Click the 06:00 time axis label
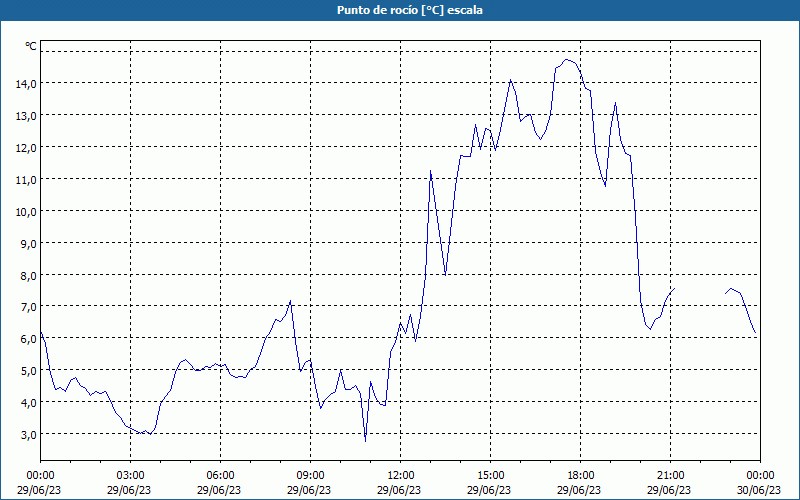The image size is (800, 500). coord(220,476)
